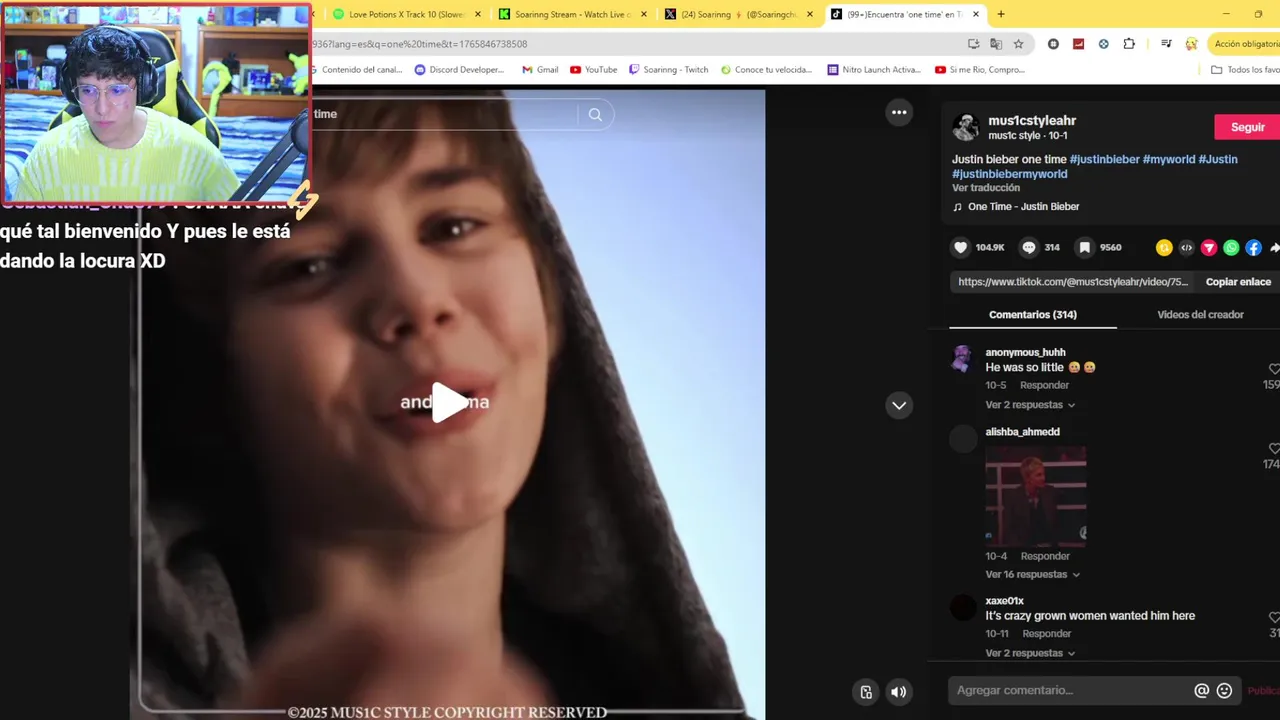Like anonymous_huhh's comment
The image size is (1280, 720).
pyautogui.click(x=1274, y=369)
